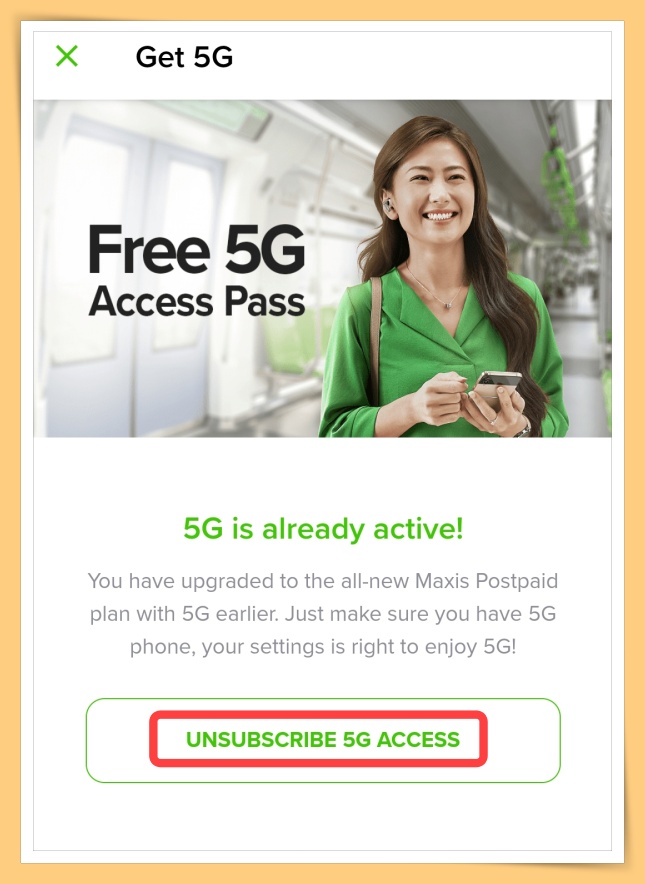This screenshot has height=884, width=645.
Task: Close the Get 5G screen with the green X
Action: pos(67,56)
